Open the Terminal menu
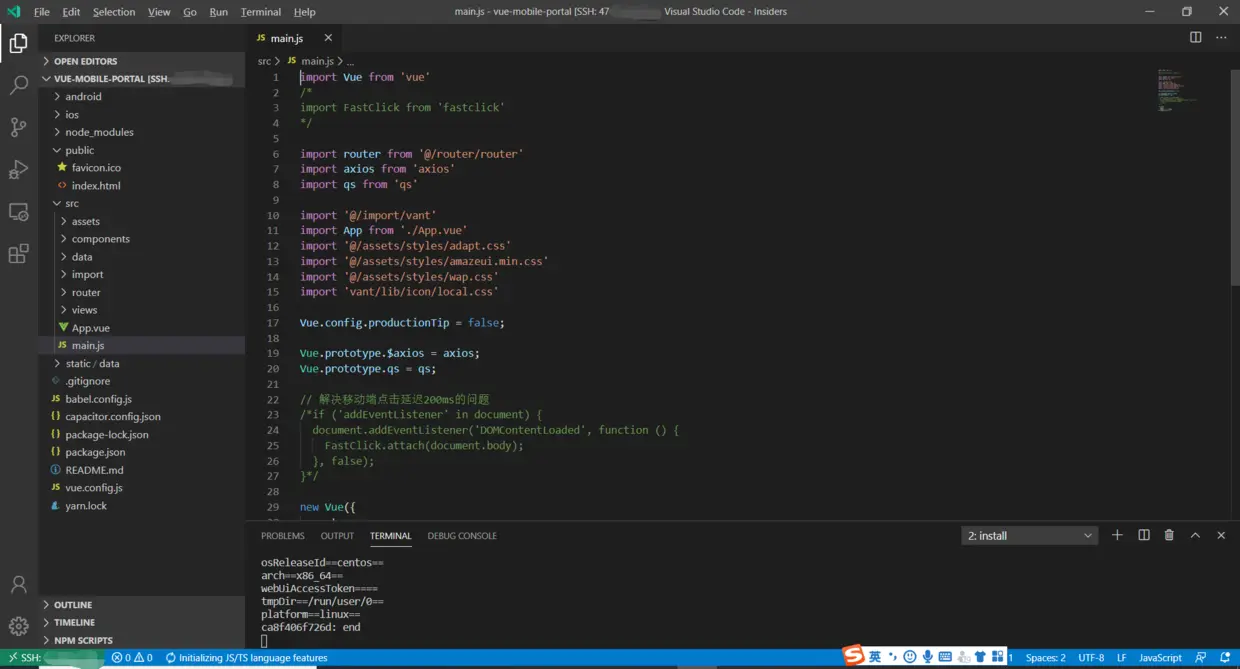The height and width of the screenshot is (669, 1240). tap(260, 12)
